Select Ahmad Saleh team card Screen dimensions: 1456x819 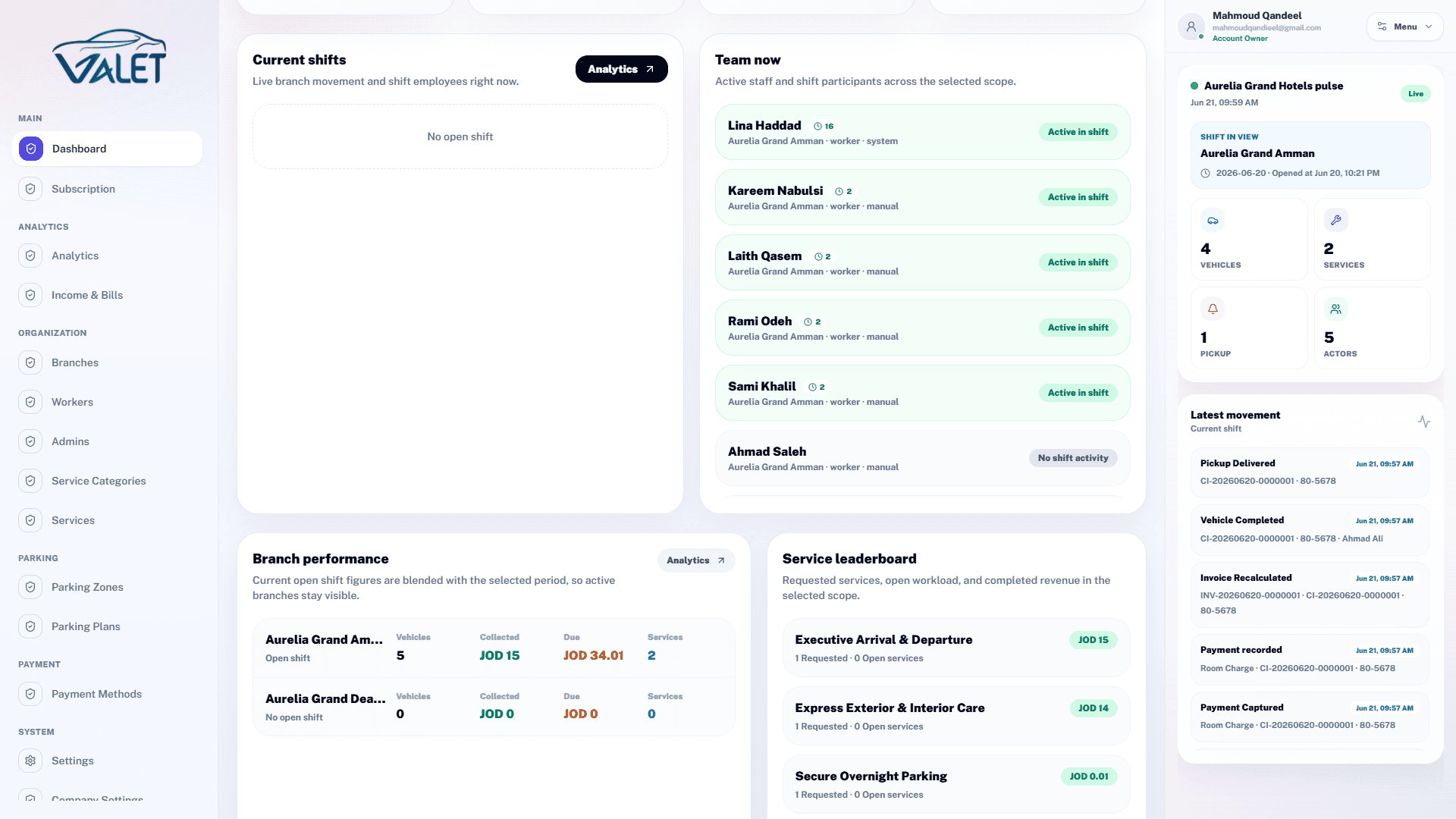click(922, 458)
